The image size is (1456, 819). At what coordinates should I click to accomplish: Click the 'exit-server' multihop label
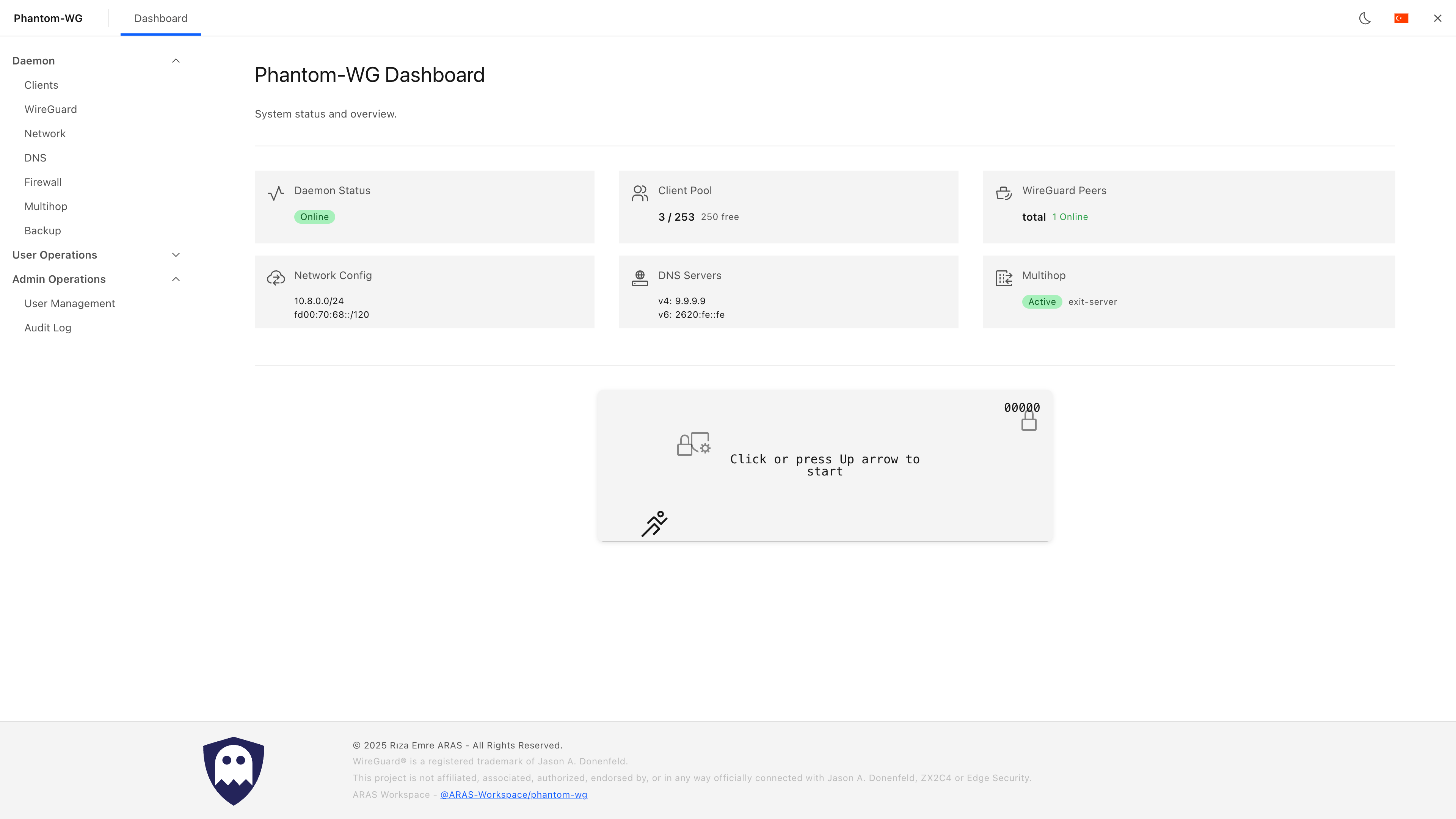point(1092,302)
